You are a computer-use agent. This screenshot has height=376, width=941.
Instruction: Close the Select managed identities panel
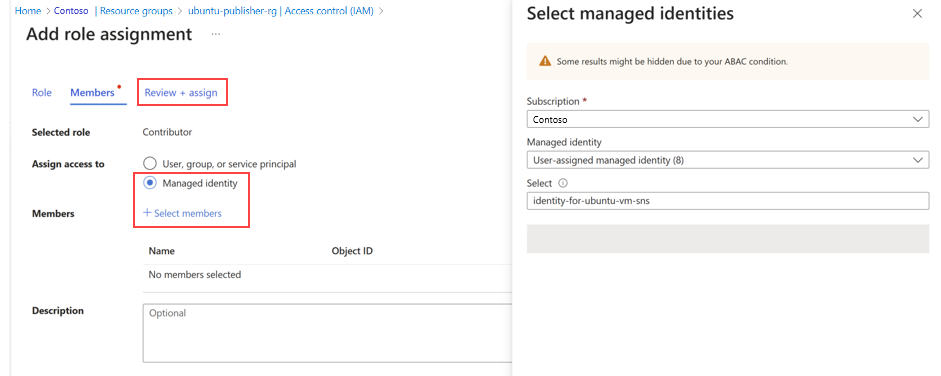pyautogui.click(x=917, y=14)
